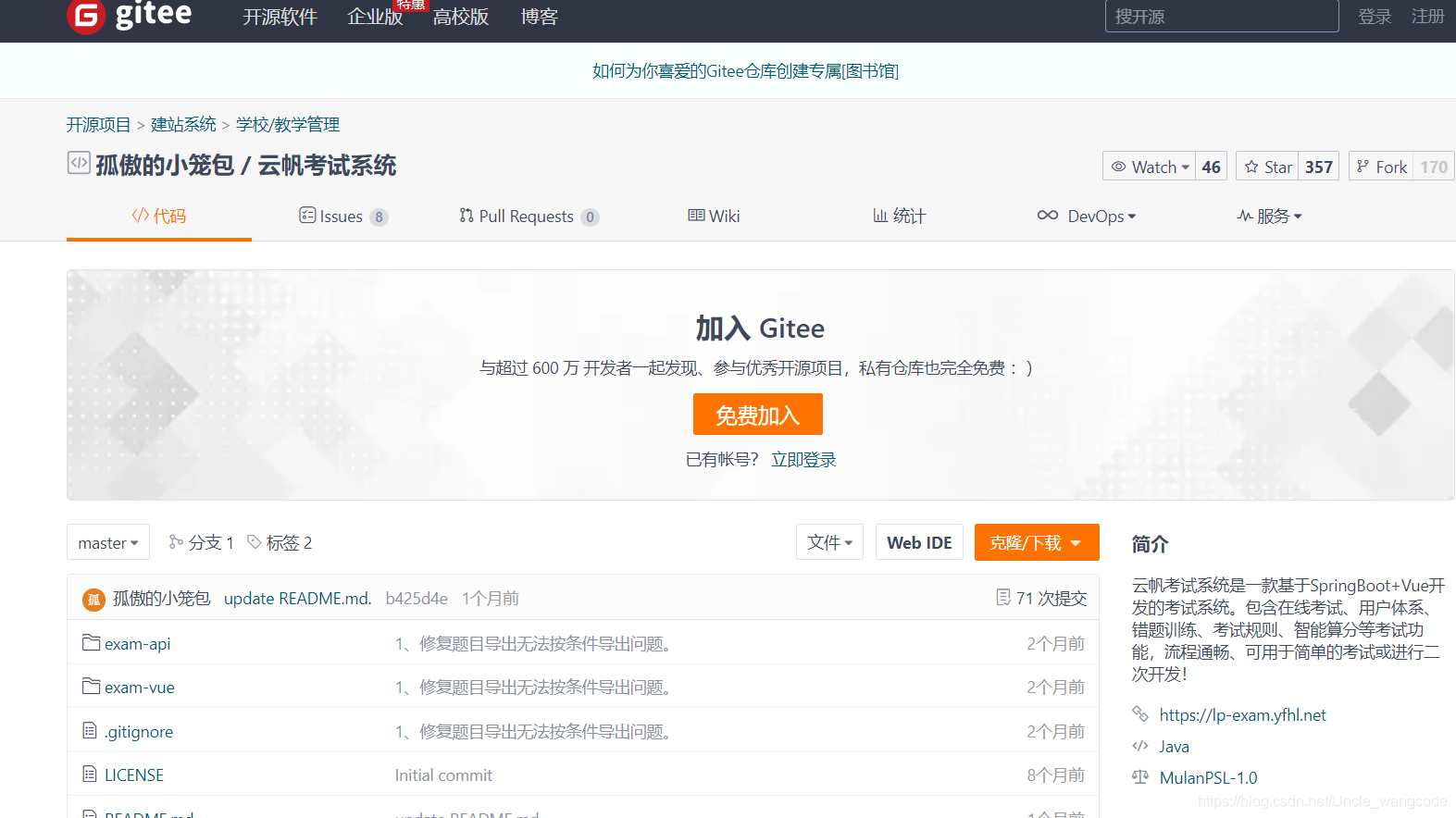The image size is (1456, 818).
Task: Click the license scale icon beside MulanPSL-1.0
Action: click(1140, 777)
